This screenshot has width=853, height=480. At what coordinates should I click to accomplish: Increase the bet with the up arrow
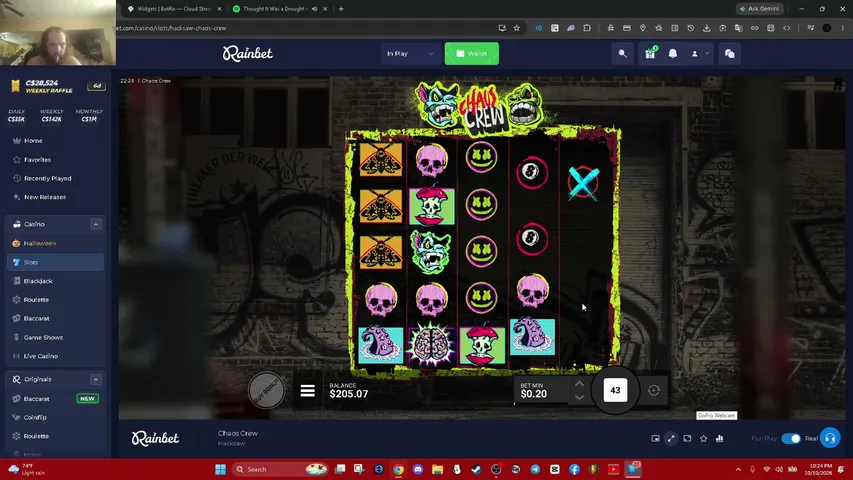pyautogui.click(x=579, y=384)
